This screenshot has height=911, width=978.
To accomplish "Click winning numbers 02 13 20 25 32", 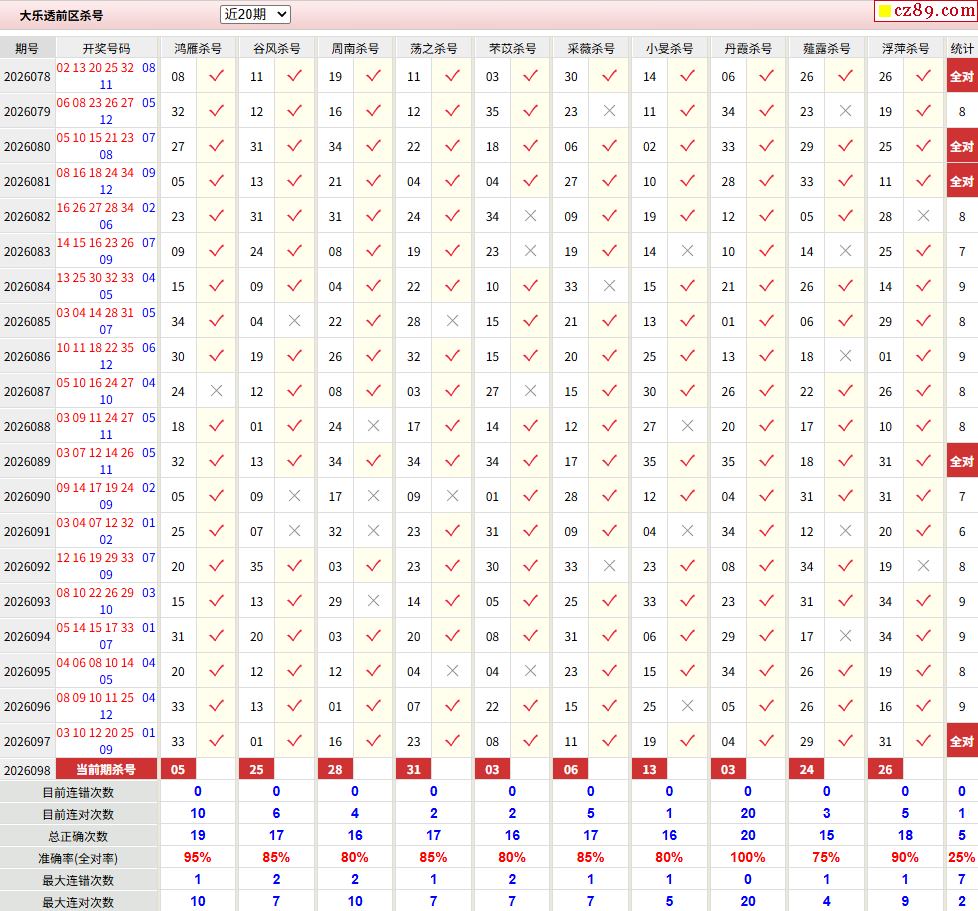I will click(95, 68).
